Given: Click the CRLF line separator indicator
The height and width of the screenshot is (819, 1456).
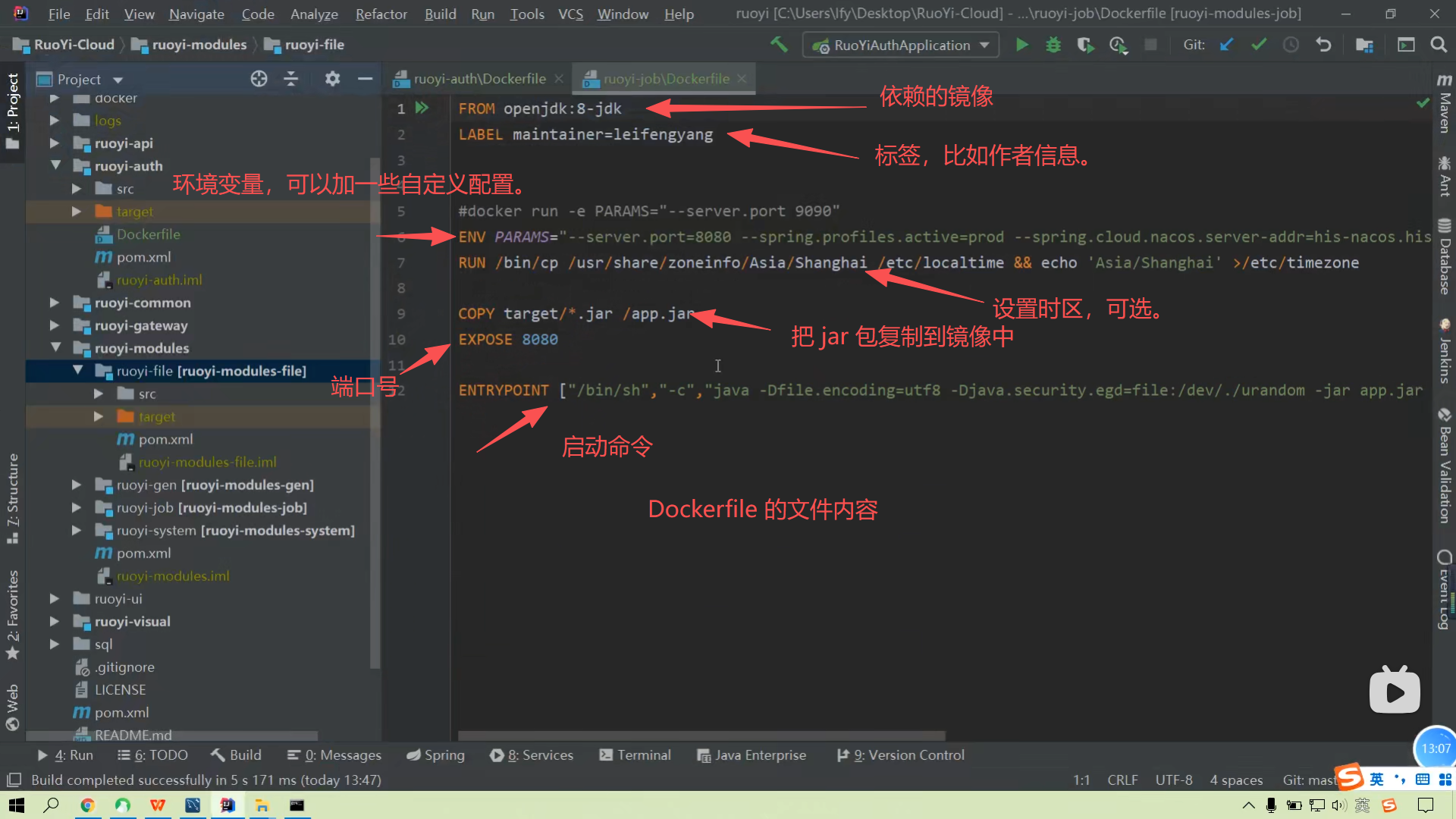Looking at the screenshot, I should (x=1122, y=780).
